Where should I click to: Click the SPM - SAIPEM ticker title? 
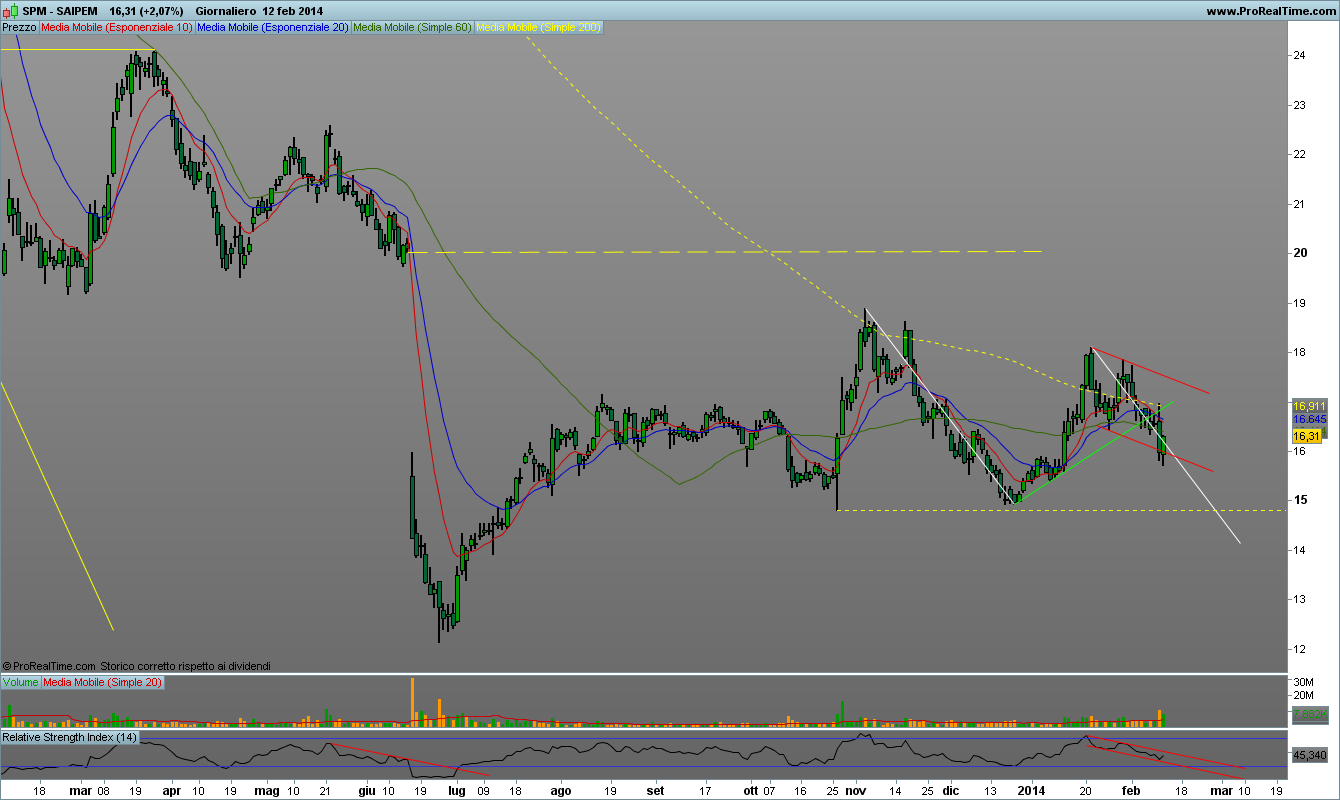(x=62, y=10)
